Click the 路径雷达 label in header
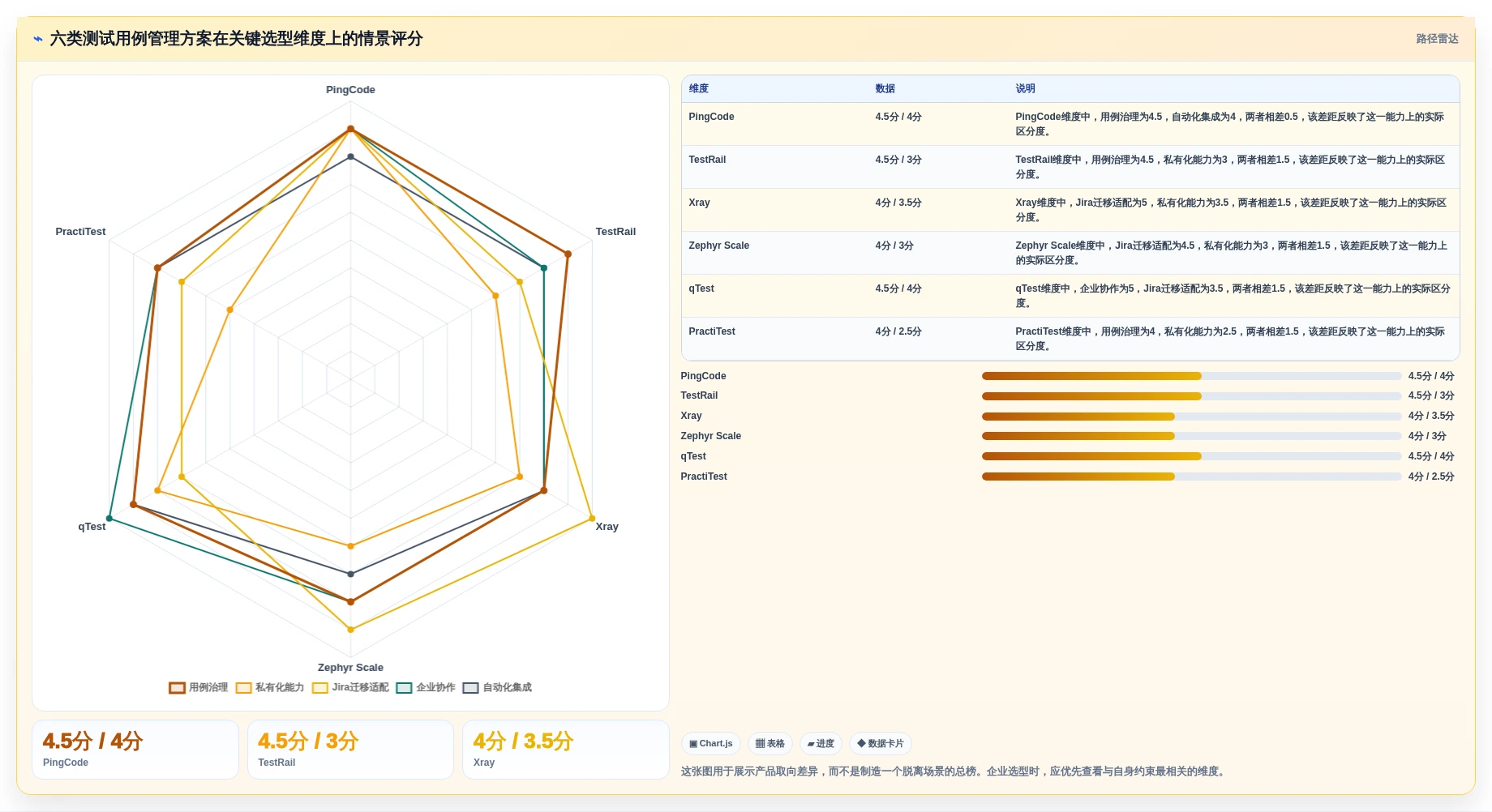 (1437, 39)
